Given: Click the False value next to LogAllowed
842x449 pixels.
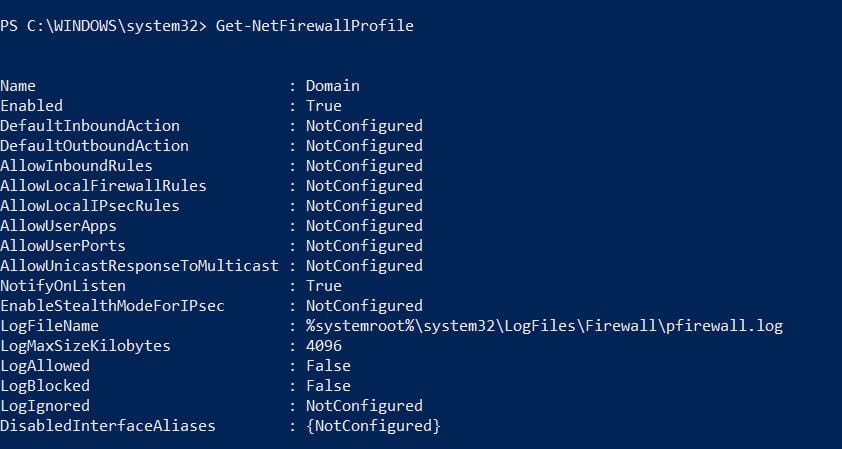Looking at the screenshot, I should point(328,366).
